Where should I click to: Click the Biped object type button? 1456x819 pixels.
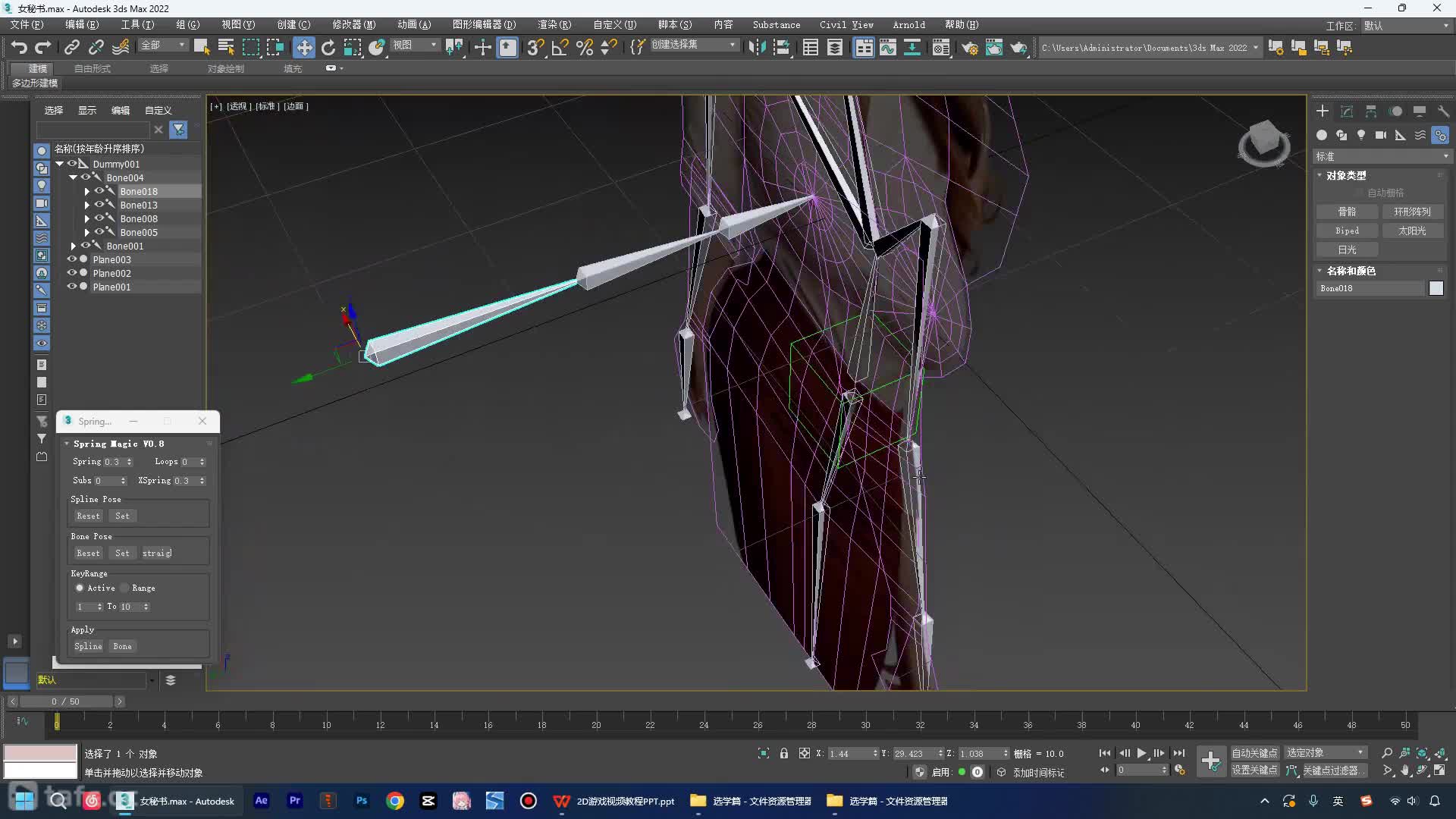(1347, 231)
